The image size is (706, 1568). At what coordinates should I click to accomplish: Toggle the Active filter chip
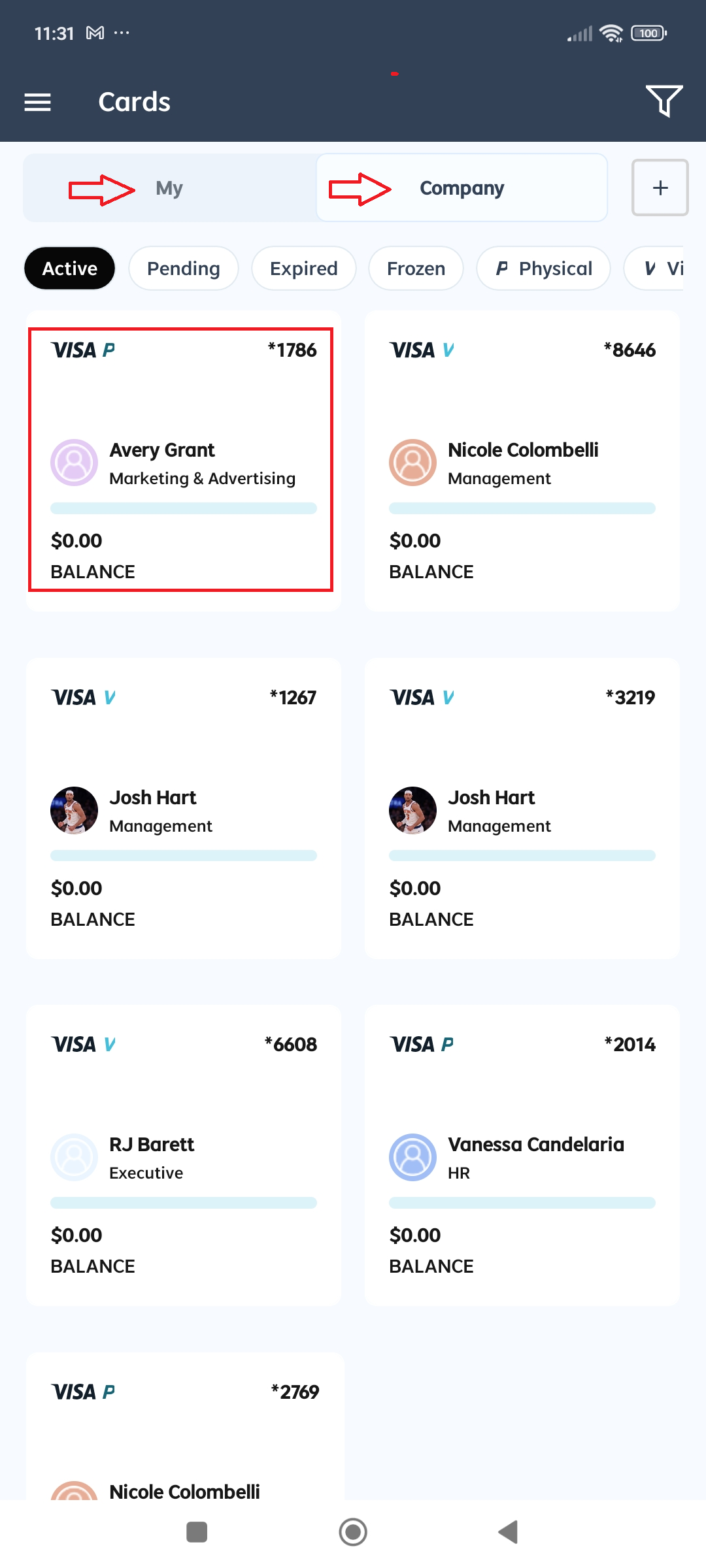click(x=70, y=269)
